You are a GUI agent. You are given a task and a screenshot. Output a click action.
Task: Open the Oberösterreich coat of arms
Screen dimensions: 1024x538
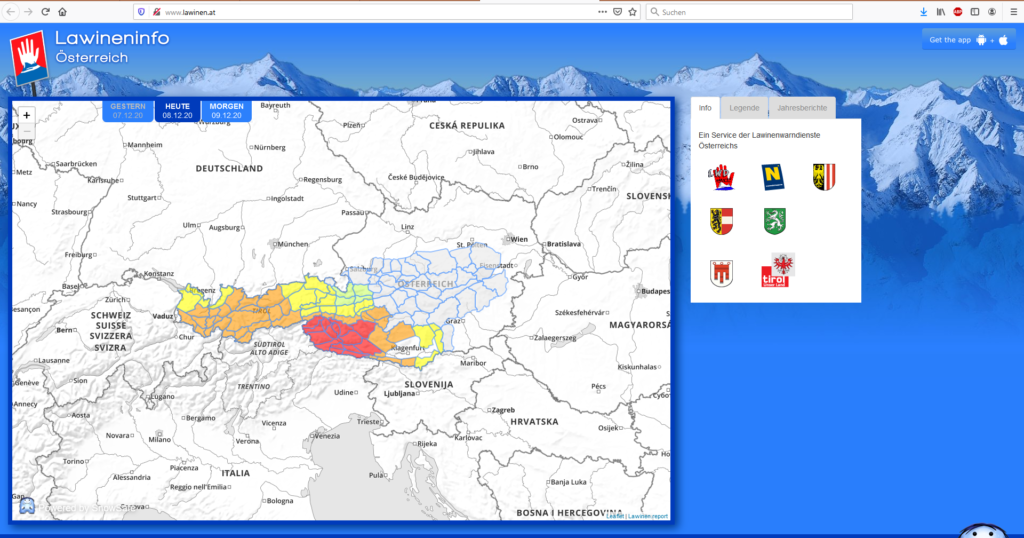click(824, 177)
